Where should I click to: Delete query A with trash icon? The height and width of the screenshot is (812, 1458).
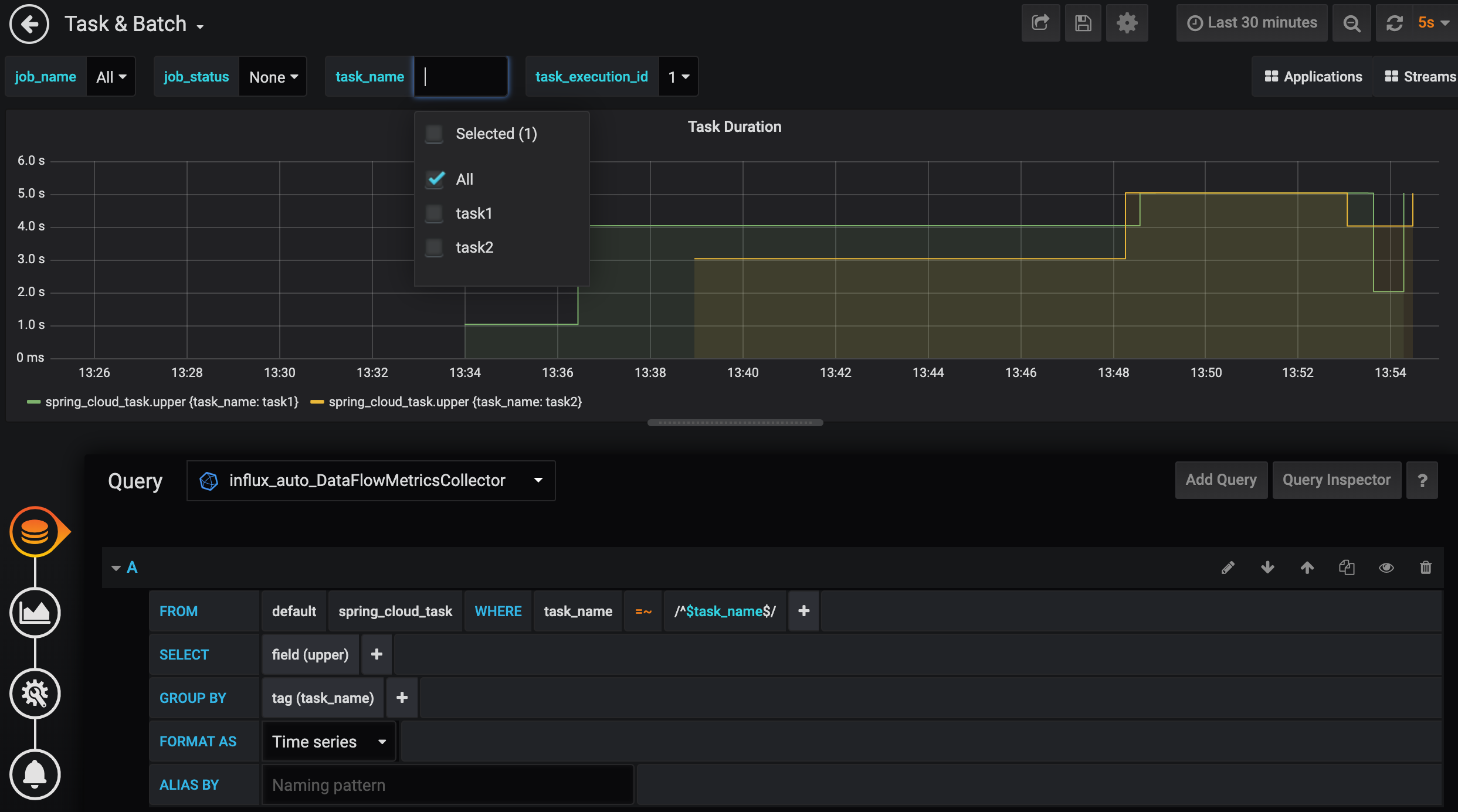tap(1426, 568)
